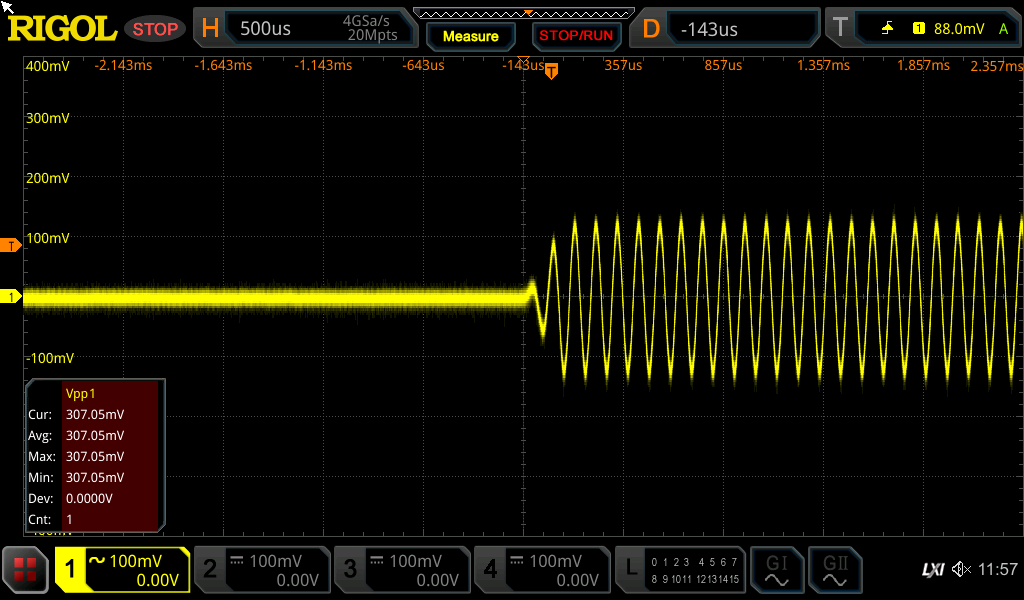Select the channel 1 ground reference marker

coord(11,297)
